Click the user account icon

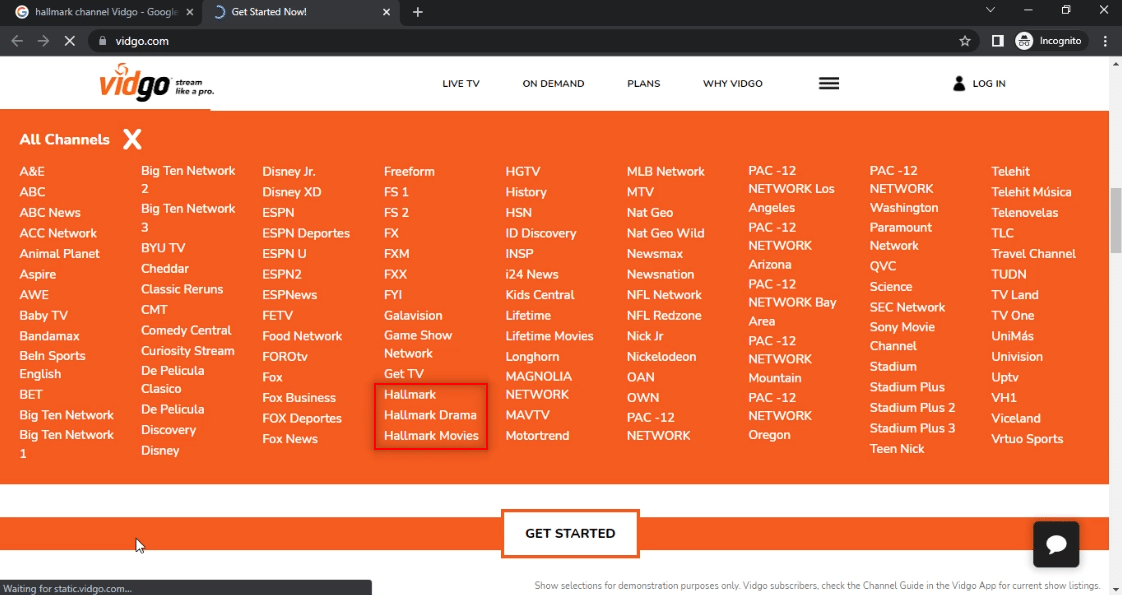click(x=959, y=84)
